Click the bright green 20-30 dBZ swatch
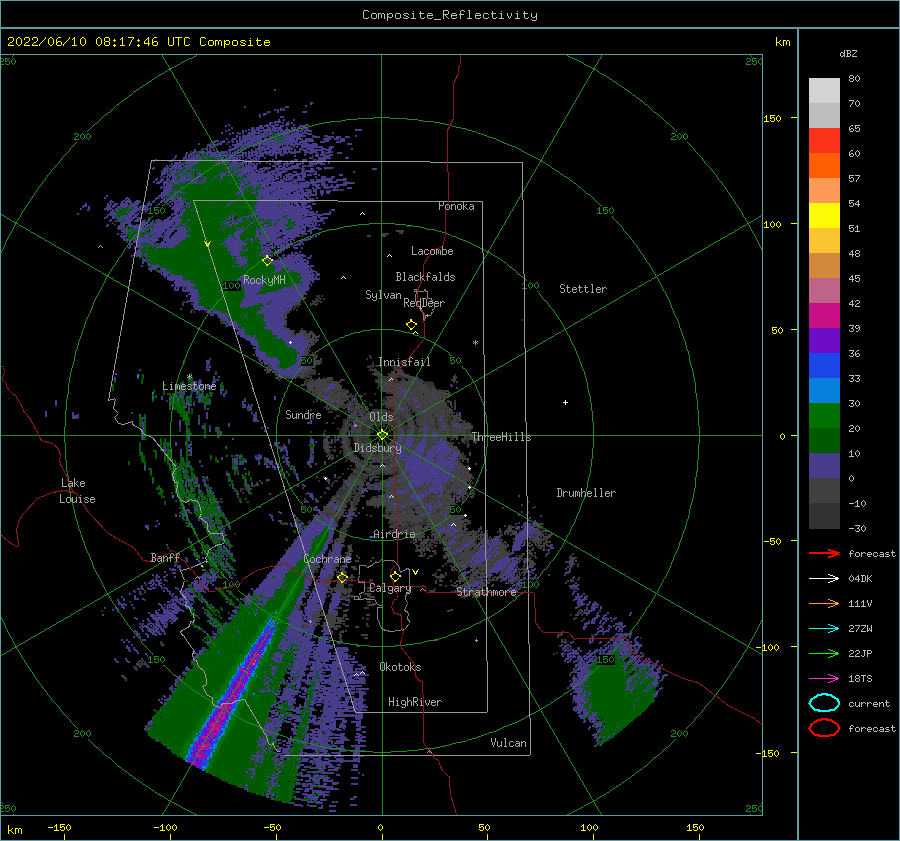The height and width of the screenshot is (841, 900). (824, 416)
